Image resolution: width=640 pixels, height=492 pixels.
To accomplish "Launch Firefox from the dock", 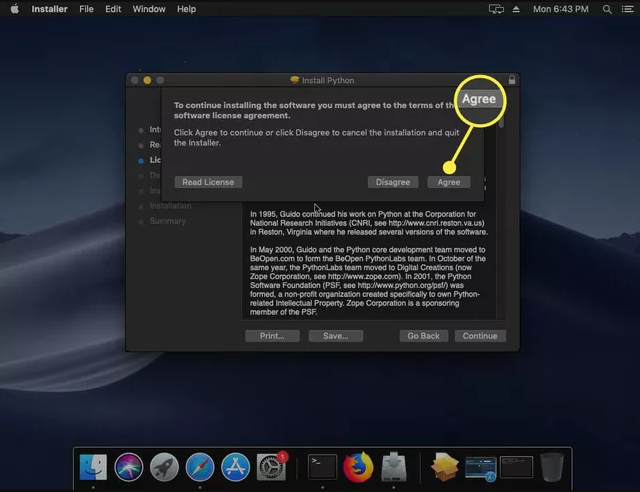I will 358,467.
